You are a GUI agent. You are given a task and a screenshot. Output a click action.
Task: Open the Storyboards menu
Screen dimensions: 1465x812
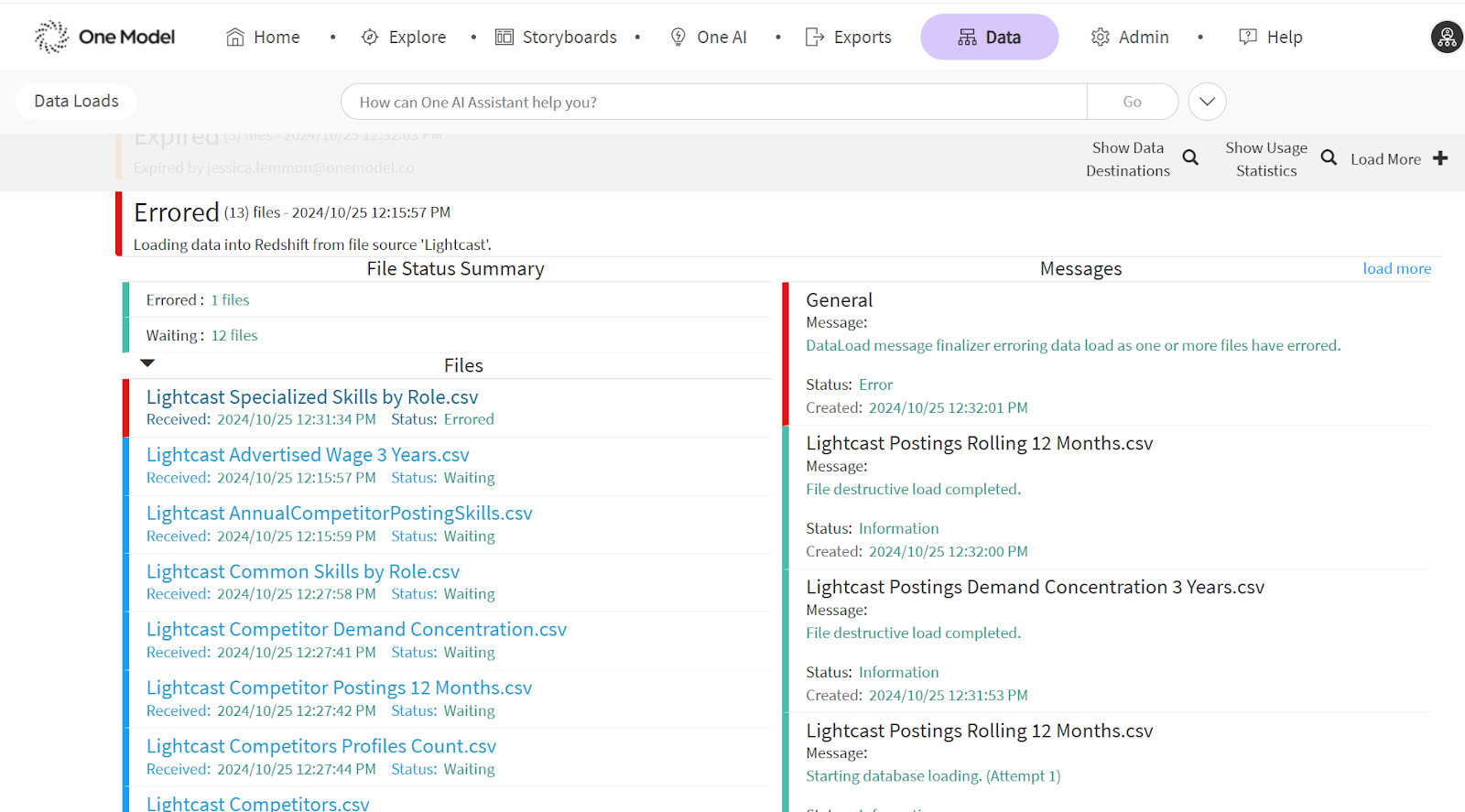pos(557,38)
